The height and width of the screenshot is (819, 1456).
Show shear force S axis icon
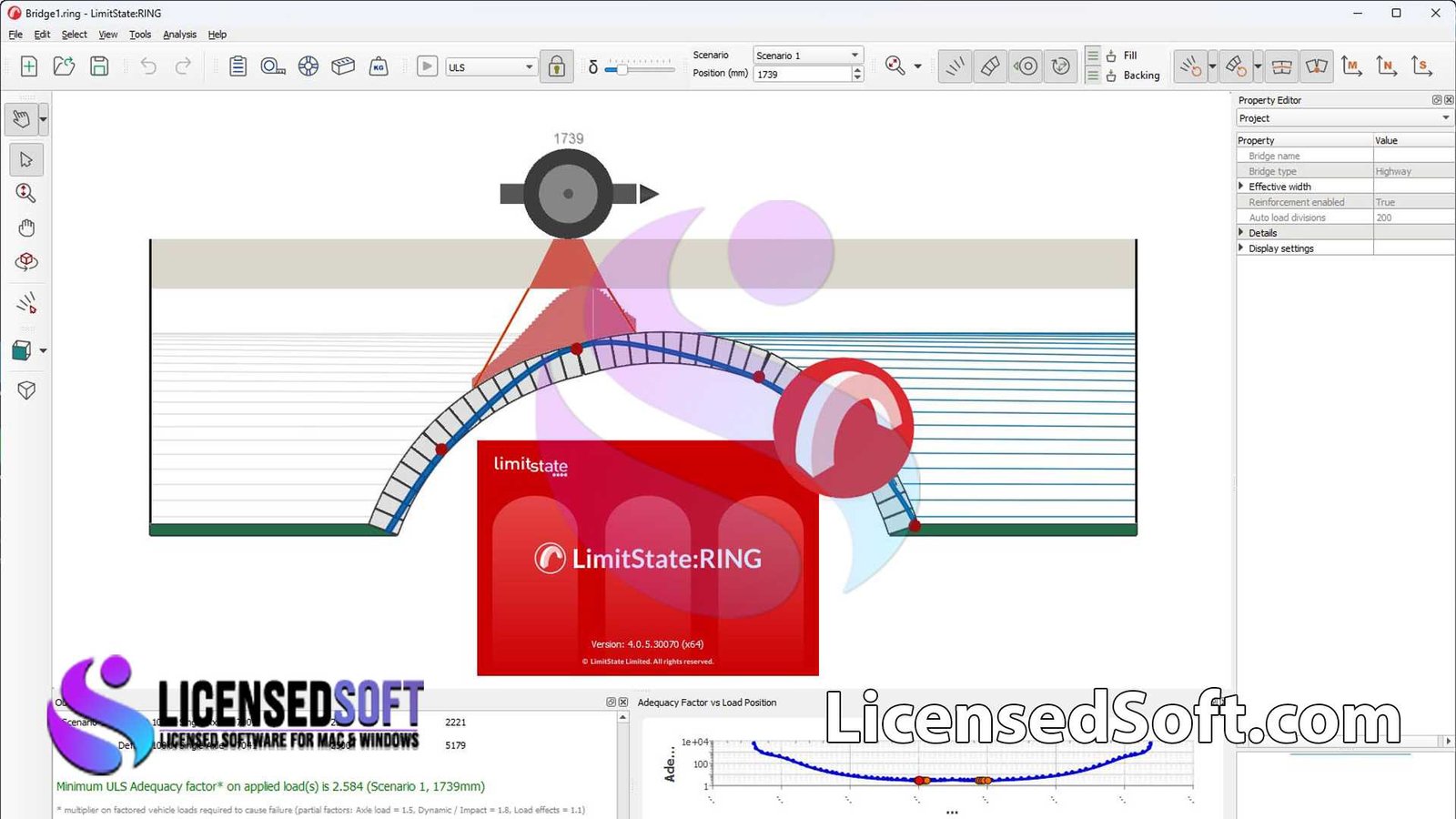pyautogui.click(x=1421, y=66)
